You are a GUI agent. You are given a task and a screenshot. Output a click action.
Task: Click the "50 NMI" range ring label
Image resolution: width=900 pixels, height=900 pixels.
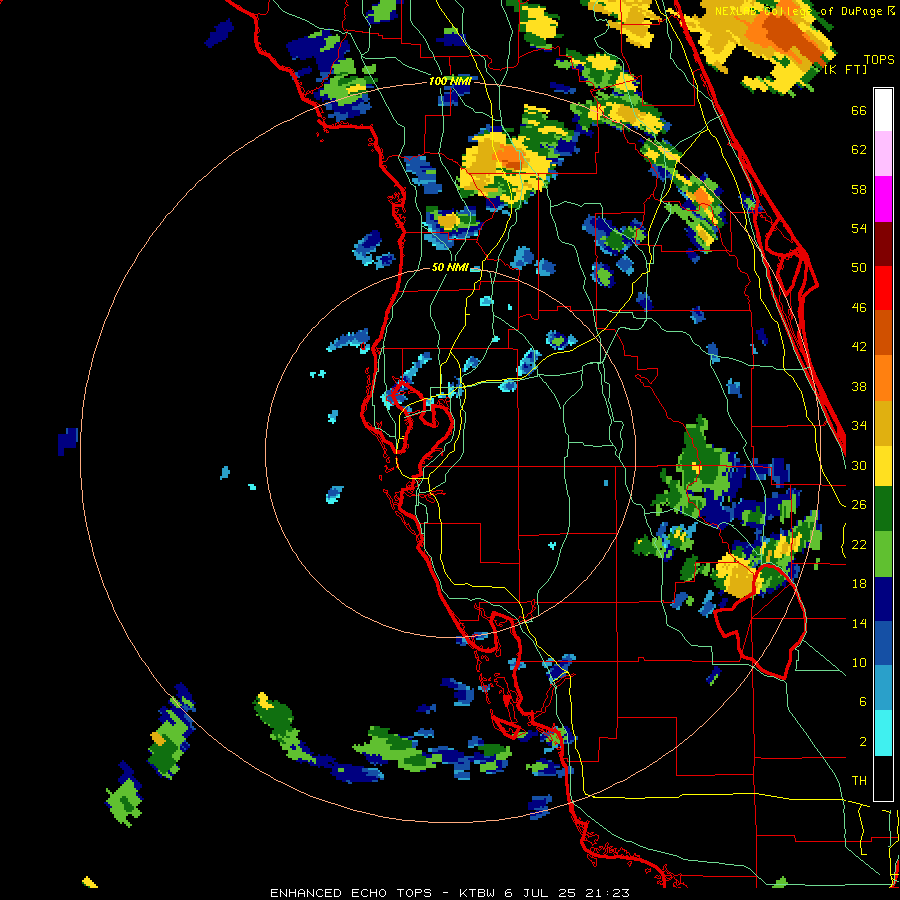pos(450,267)
